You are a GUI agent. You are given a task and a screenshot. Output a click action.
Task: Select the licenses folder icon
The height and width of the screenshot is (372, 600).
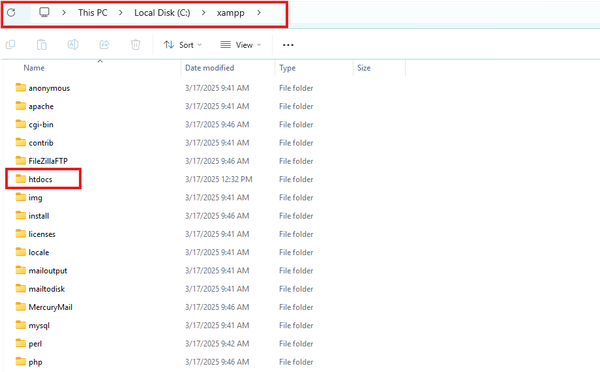pyautogui.click(x=21, y=234)
